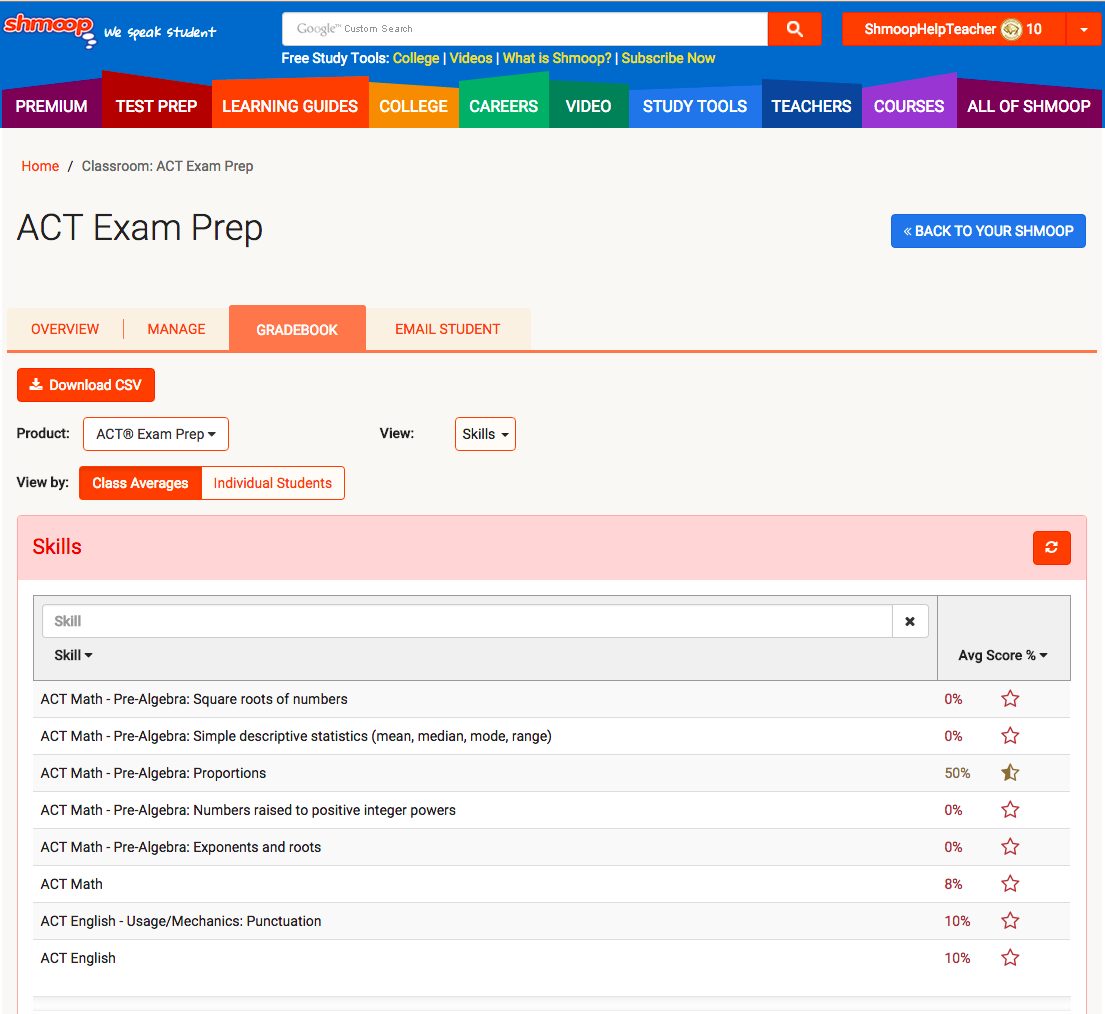Star the Exponents and roots skill
This screenshot has width=1105, height=1014.
pyautogui.click(x=1010, y=847)
